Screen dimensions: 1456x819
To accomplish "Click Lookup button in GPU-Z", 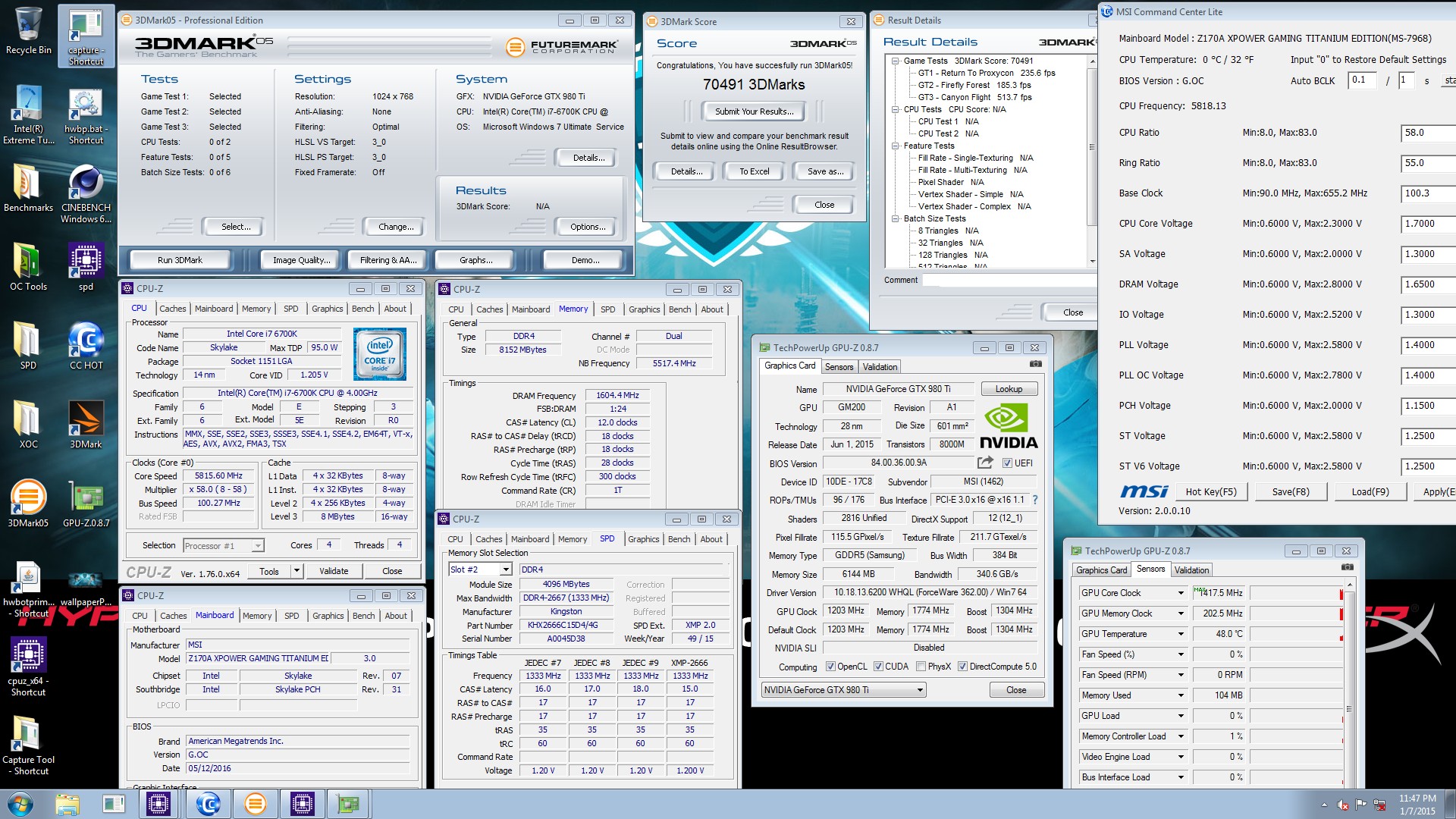I will point(1009,389).
